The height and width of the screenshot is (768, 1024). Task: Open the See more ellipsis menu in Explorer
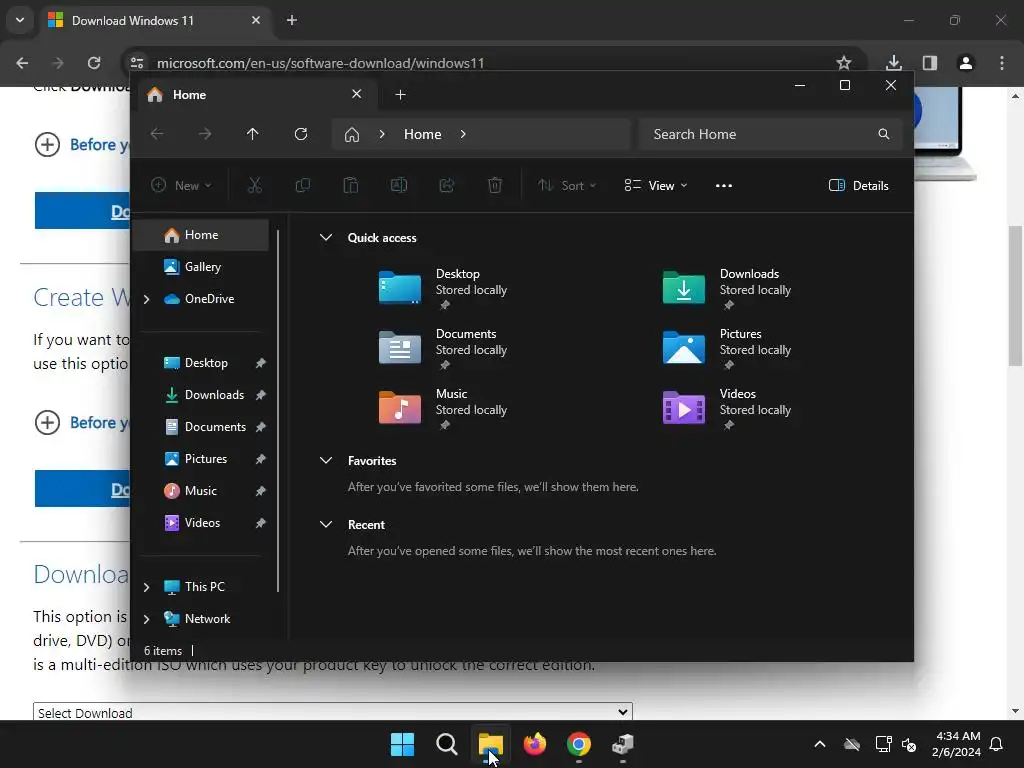pos(724,185)
